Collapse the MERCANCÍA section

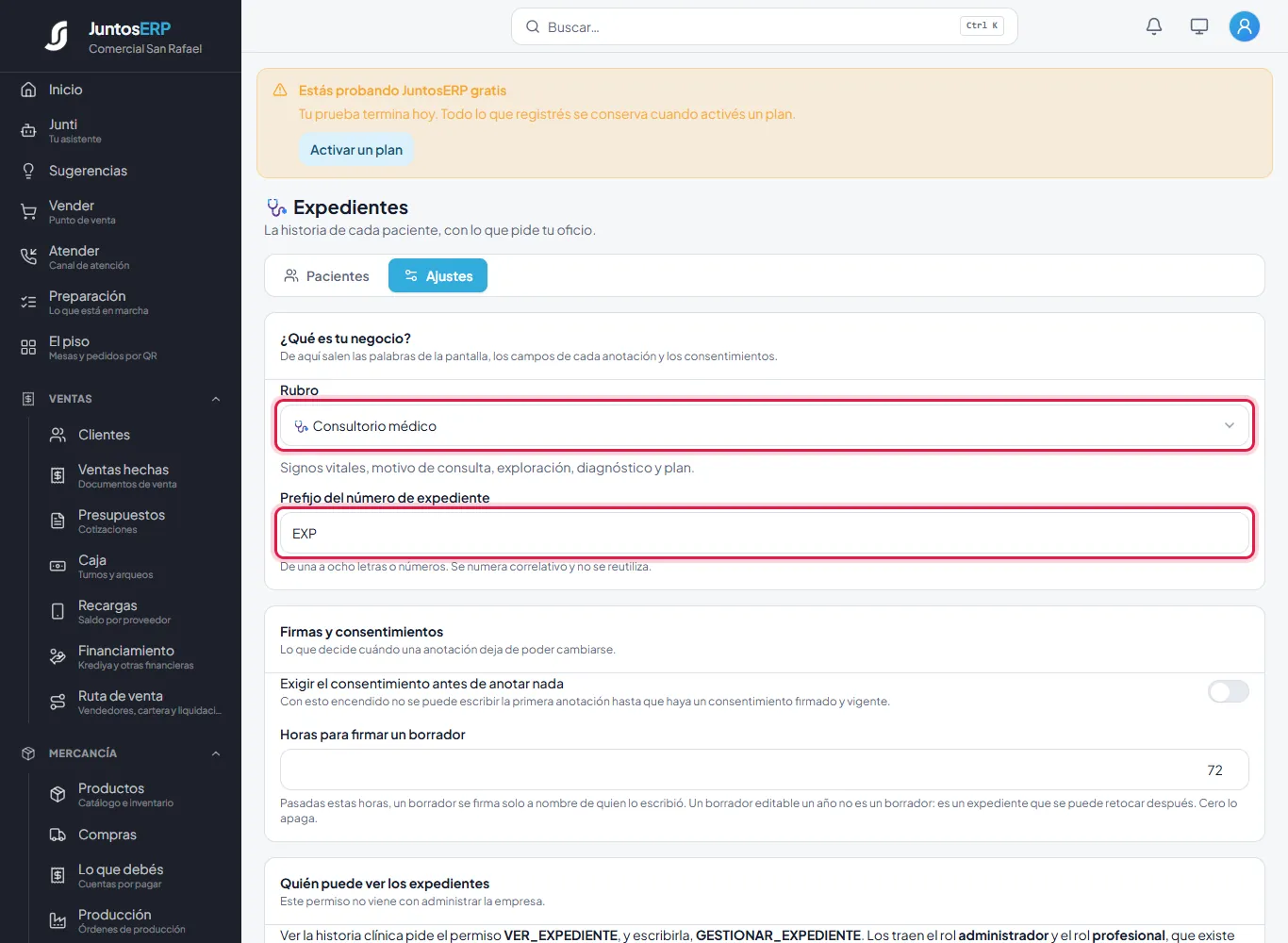pyautogui.click(x=216, y=753)
